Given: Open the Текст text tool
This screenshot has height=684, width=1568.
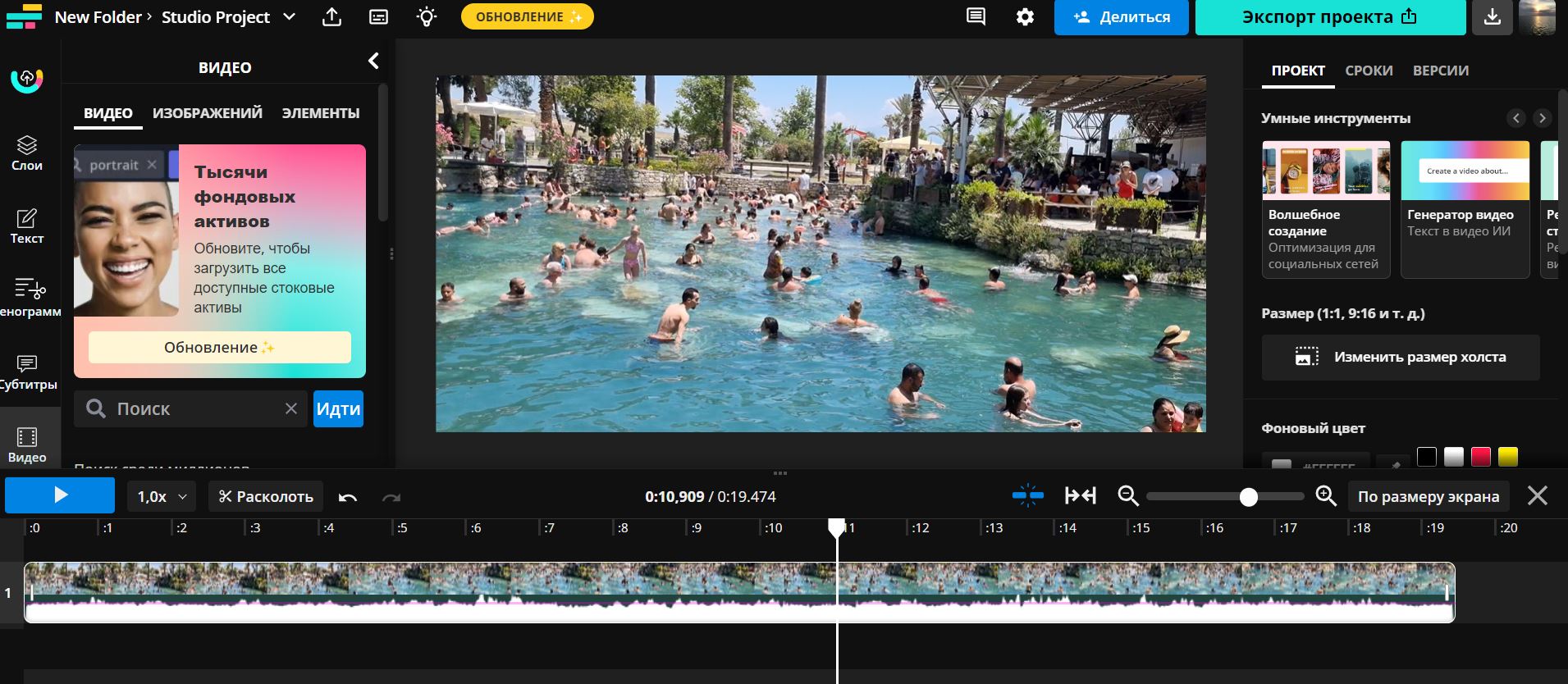Looking at the screenshot, I should pyautogui.click(x=27, y=226).
